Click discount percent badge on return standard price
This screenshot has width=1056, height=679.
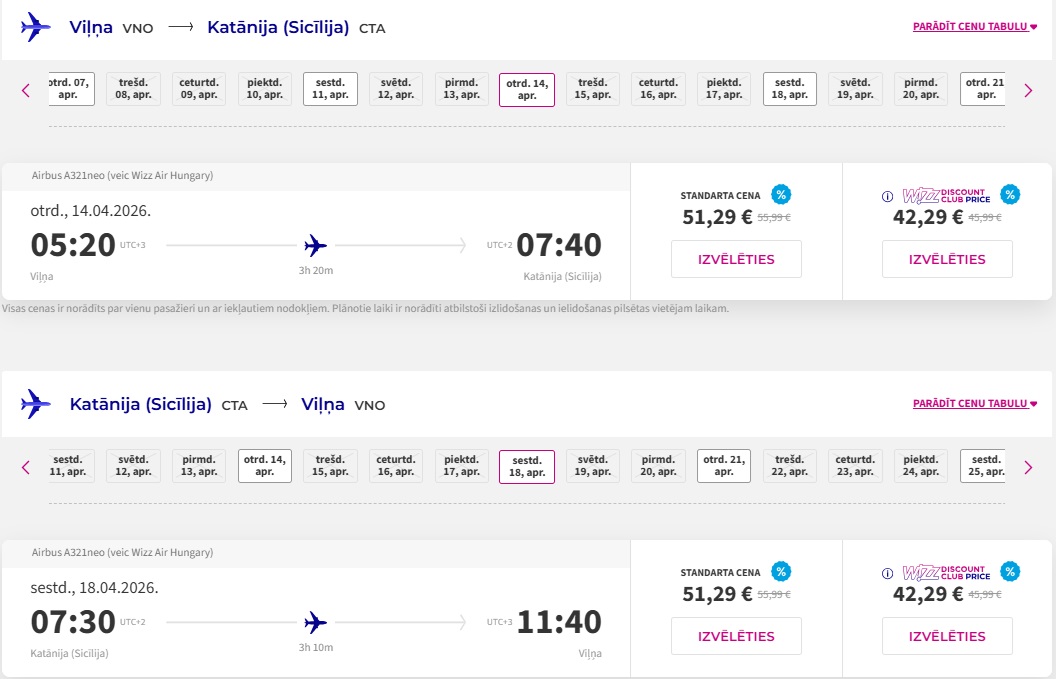click(781, 572)
